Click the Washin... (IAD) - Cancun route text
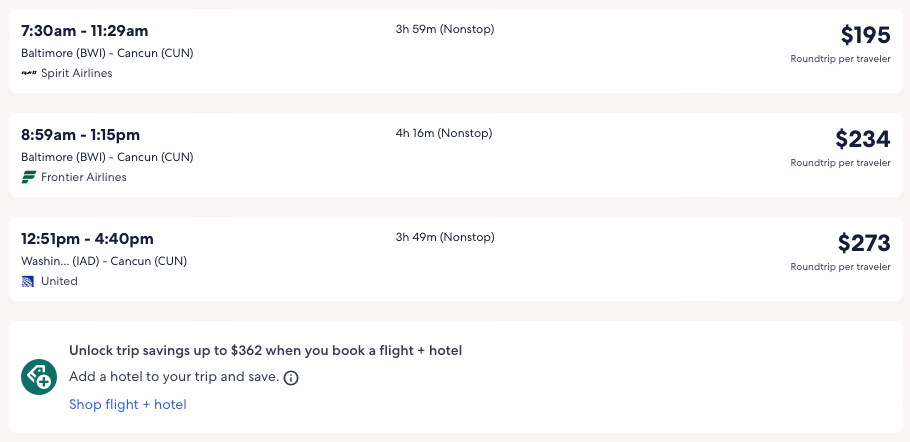 pyautogui.click(x=104, y=261)
